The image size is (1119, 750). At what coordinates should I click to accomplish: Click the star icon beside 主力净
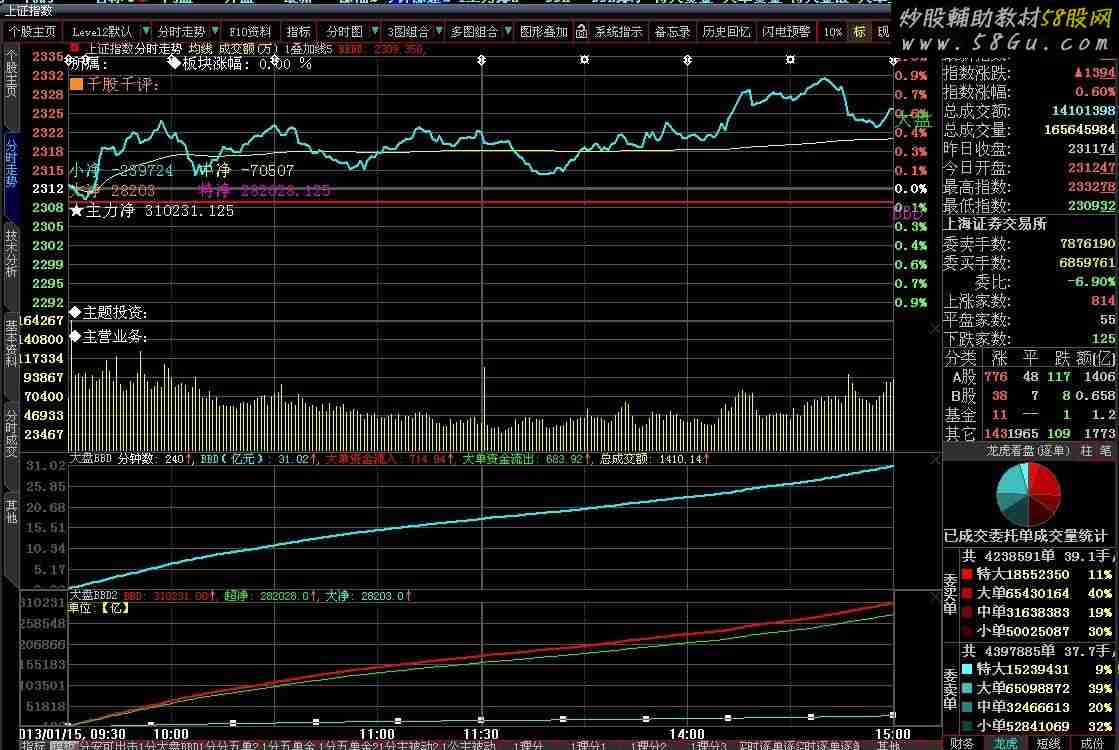(x=76, y=211)
